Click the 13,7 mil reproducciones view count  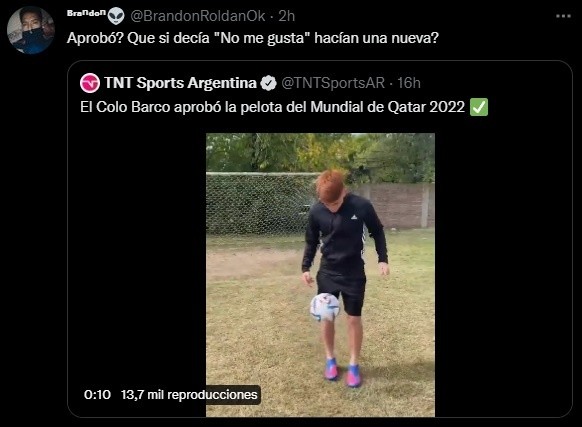click(x=189, y=394)
